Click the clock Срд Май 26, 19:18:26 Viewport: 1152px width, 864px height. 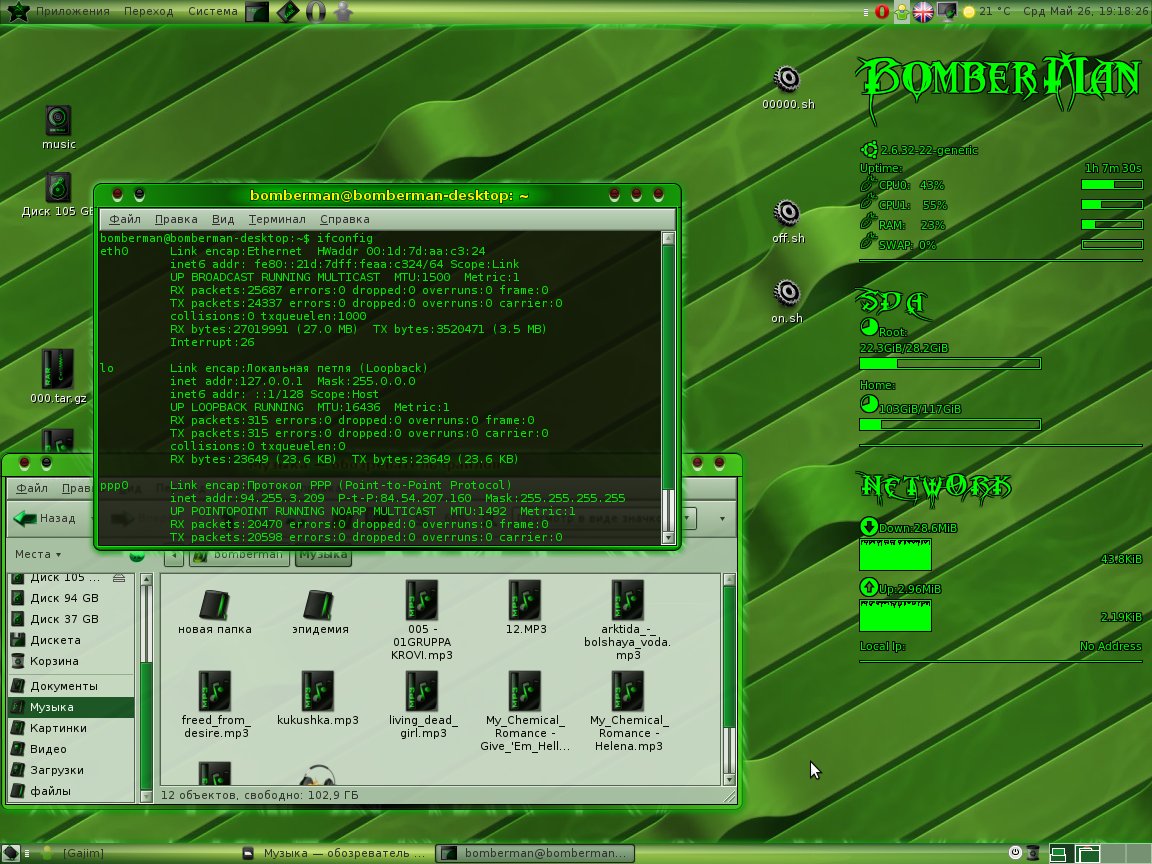pos(1086,12)
